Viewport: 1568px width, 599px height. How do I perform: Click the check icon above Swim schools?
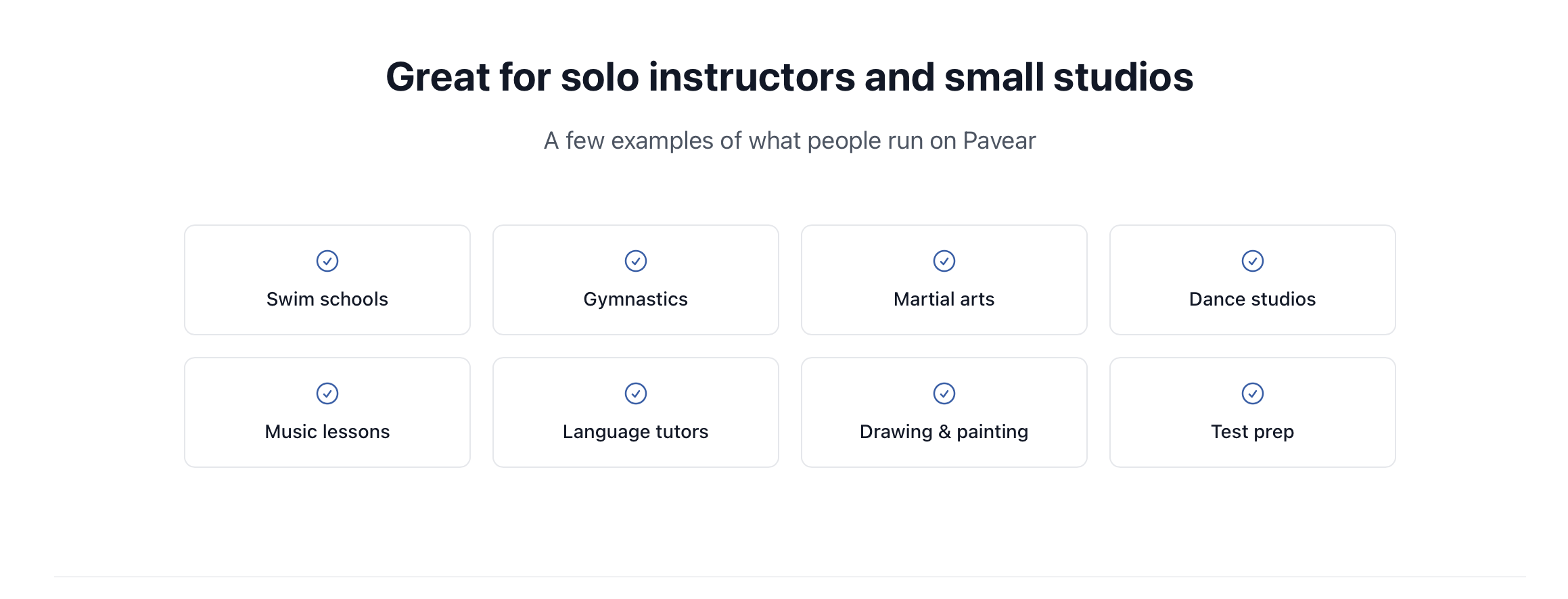tap(327, 261)
